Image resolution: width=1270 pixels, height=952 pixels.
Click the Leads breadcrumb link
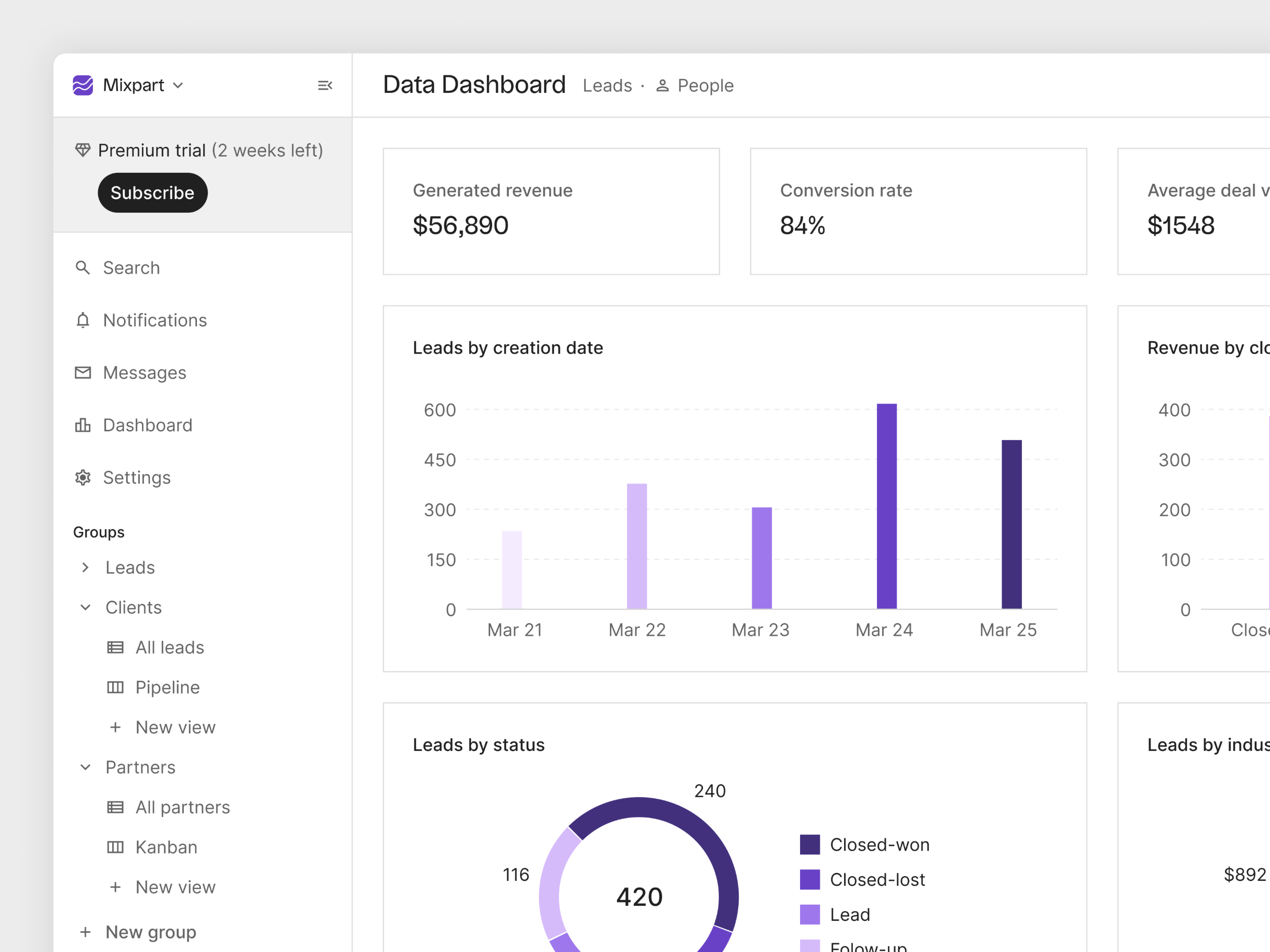pyautogui.click(x=607, y=85)
